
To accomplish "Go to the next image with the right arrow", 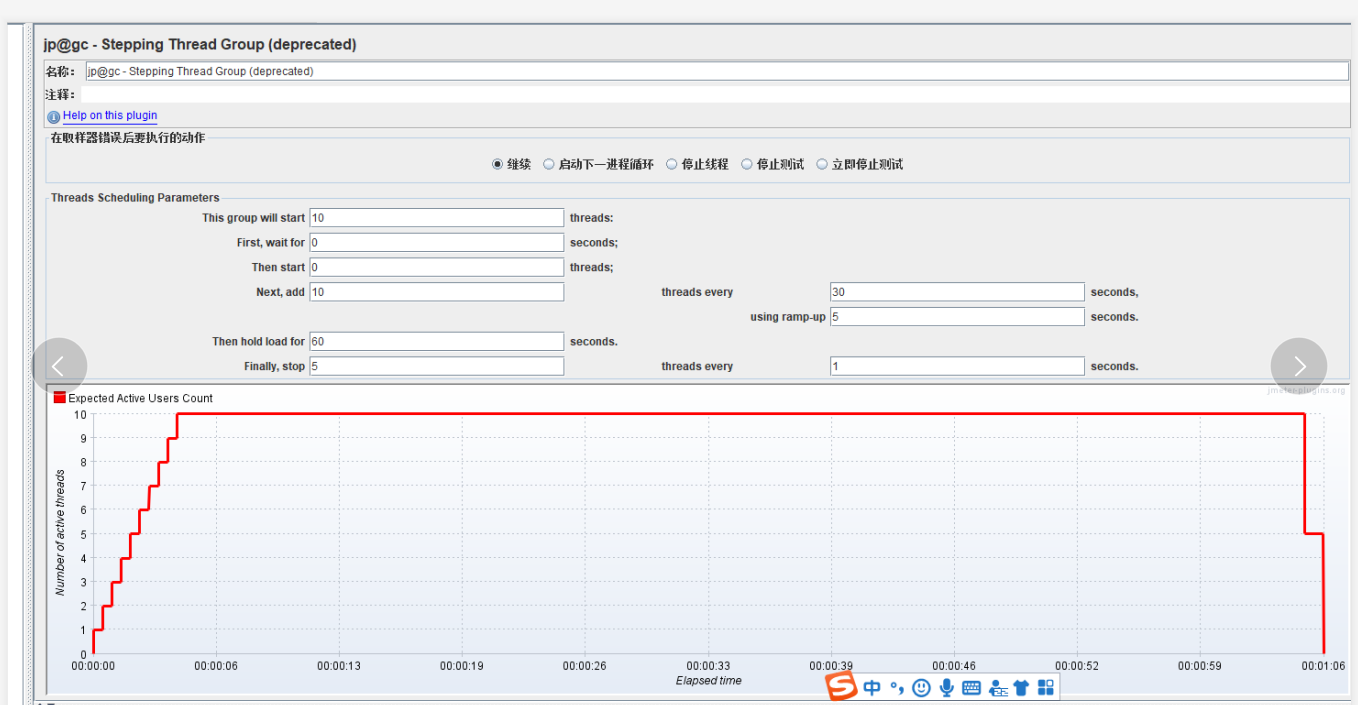I will [1298, 366].
